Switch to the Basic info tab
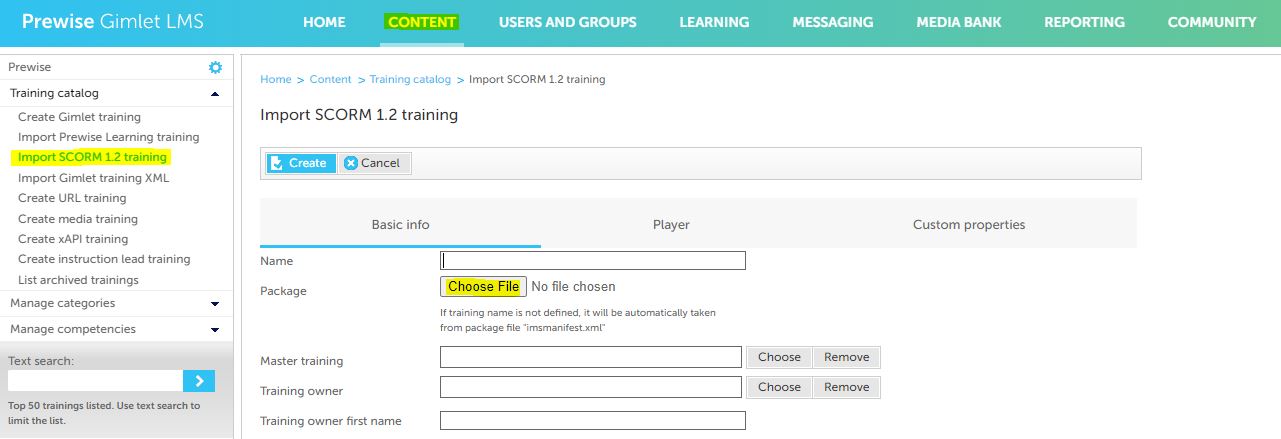This screenshot has height=439, width=1281. pos(400,224)
